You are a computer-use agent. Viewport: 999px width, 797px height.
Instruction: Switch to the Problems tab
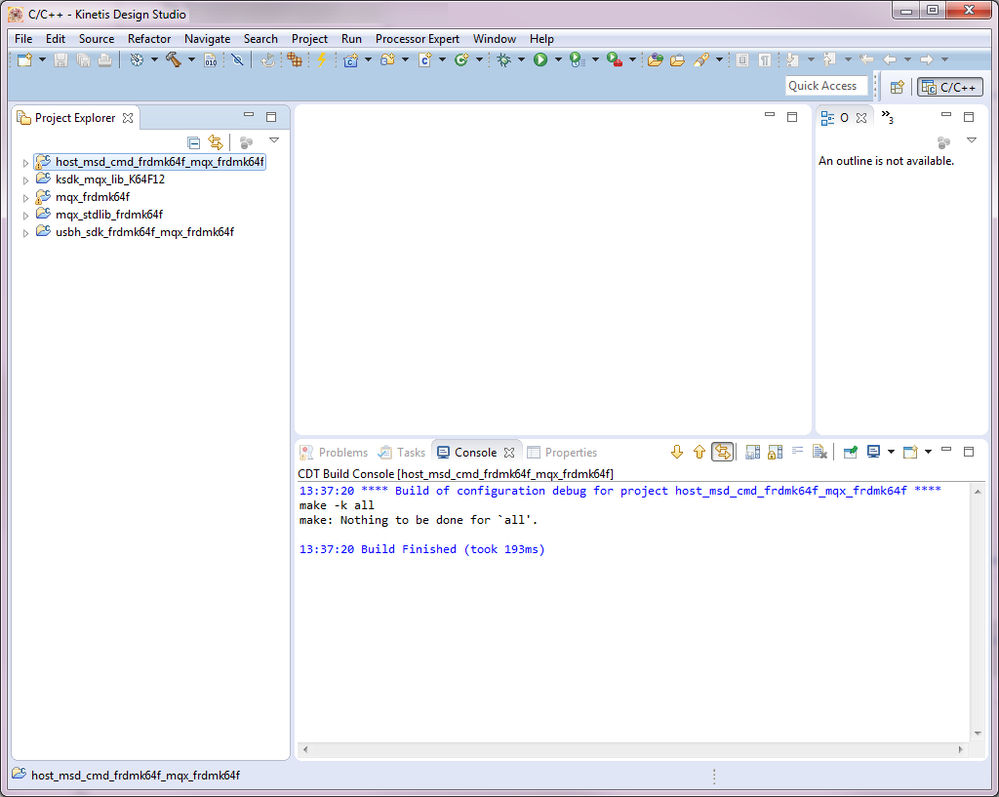pos(334,452)
